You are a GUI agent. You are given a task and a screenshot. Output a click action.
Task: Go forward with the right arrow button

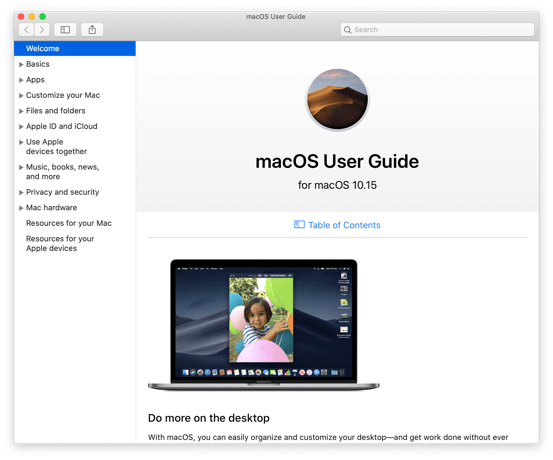(42, 30)
